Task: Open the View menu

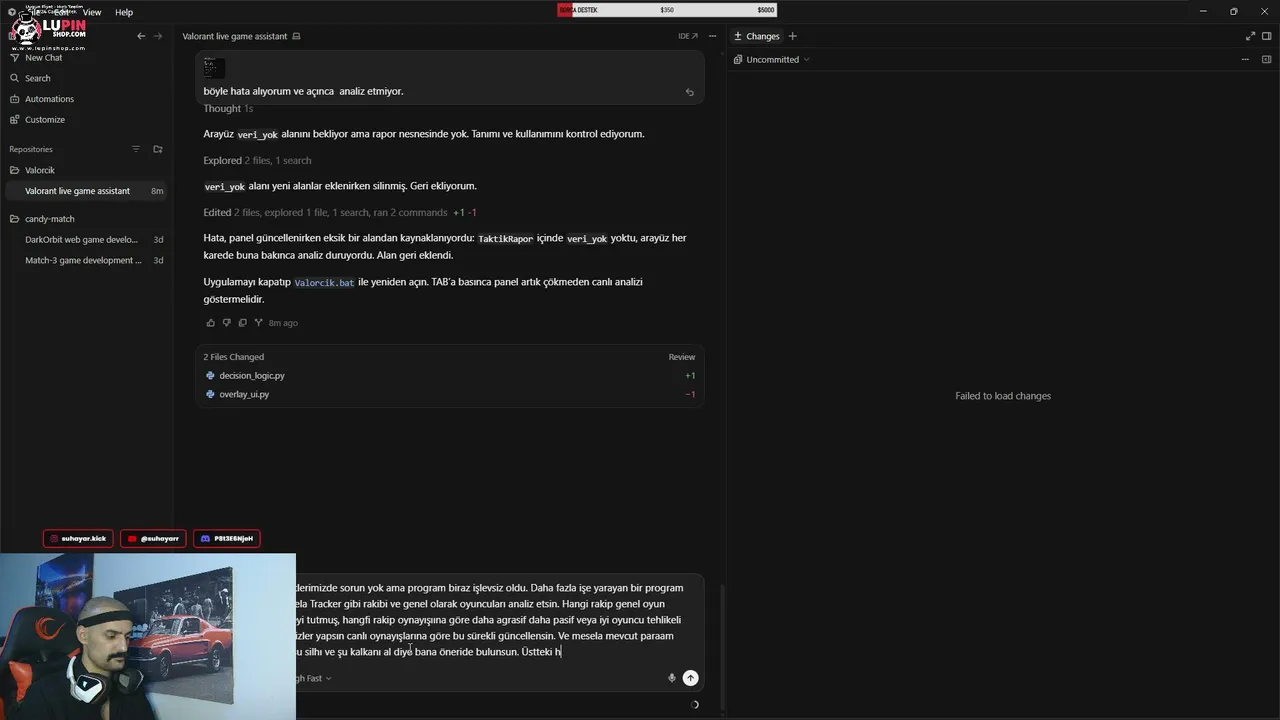Action: click(x=92, y=12)
